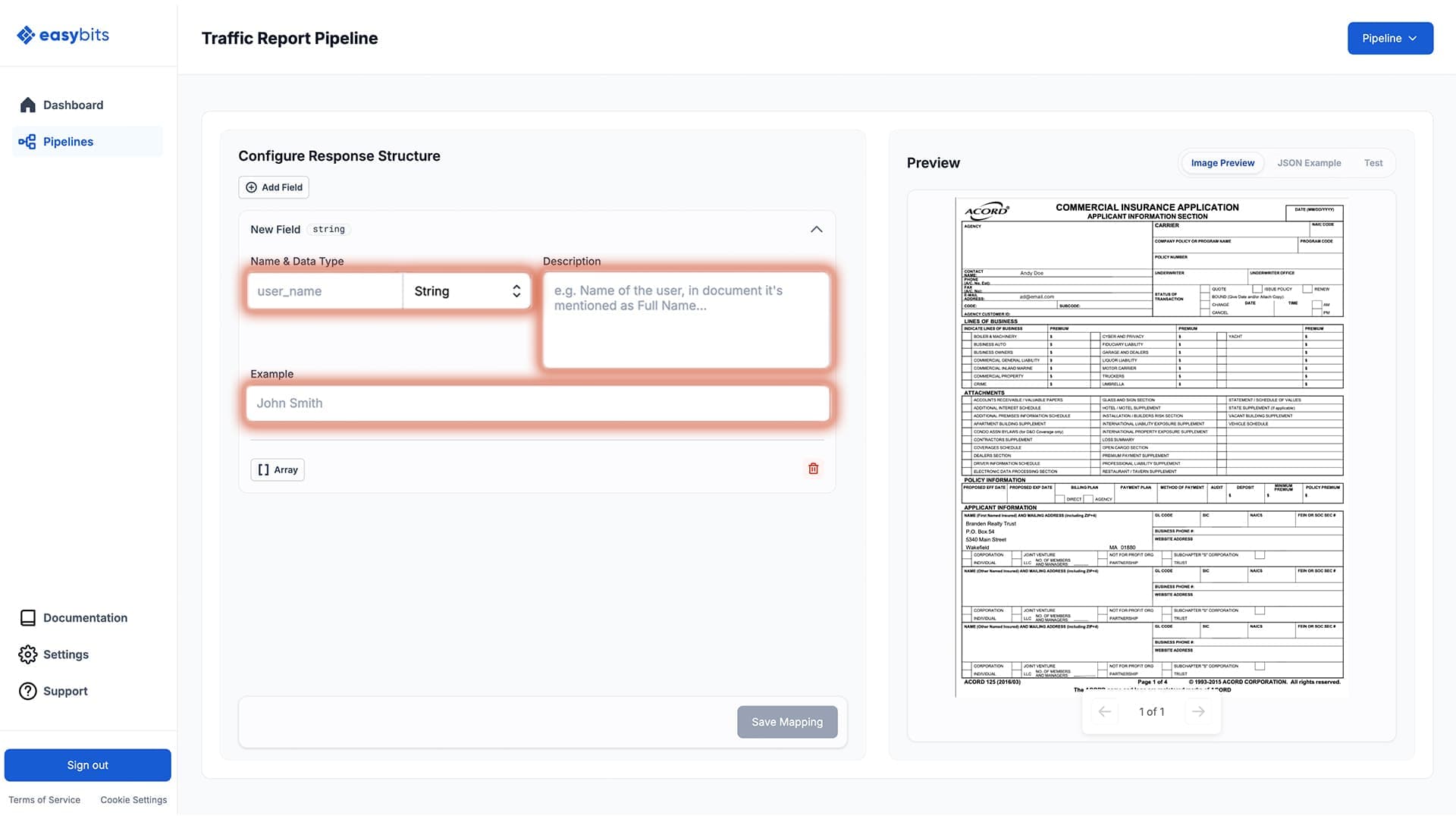Click the Pipelines sidebar icon
1456x819 pixels.
pyautogui.click(x=27, y=142)
